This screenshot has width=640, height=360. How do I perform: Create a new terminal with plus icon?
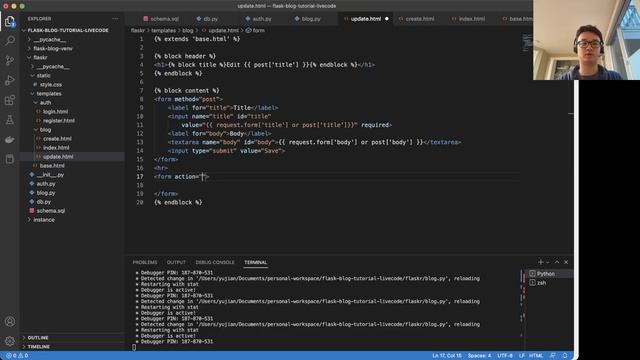(541, 262)
